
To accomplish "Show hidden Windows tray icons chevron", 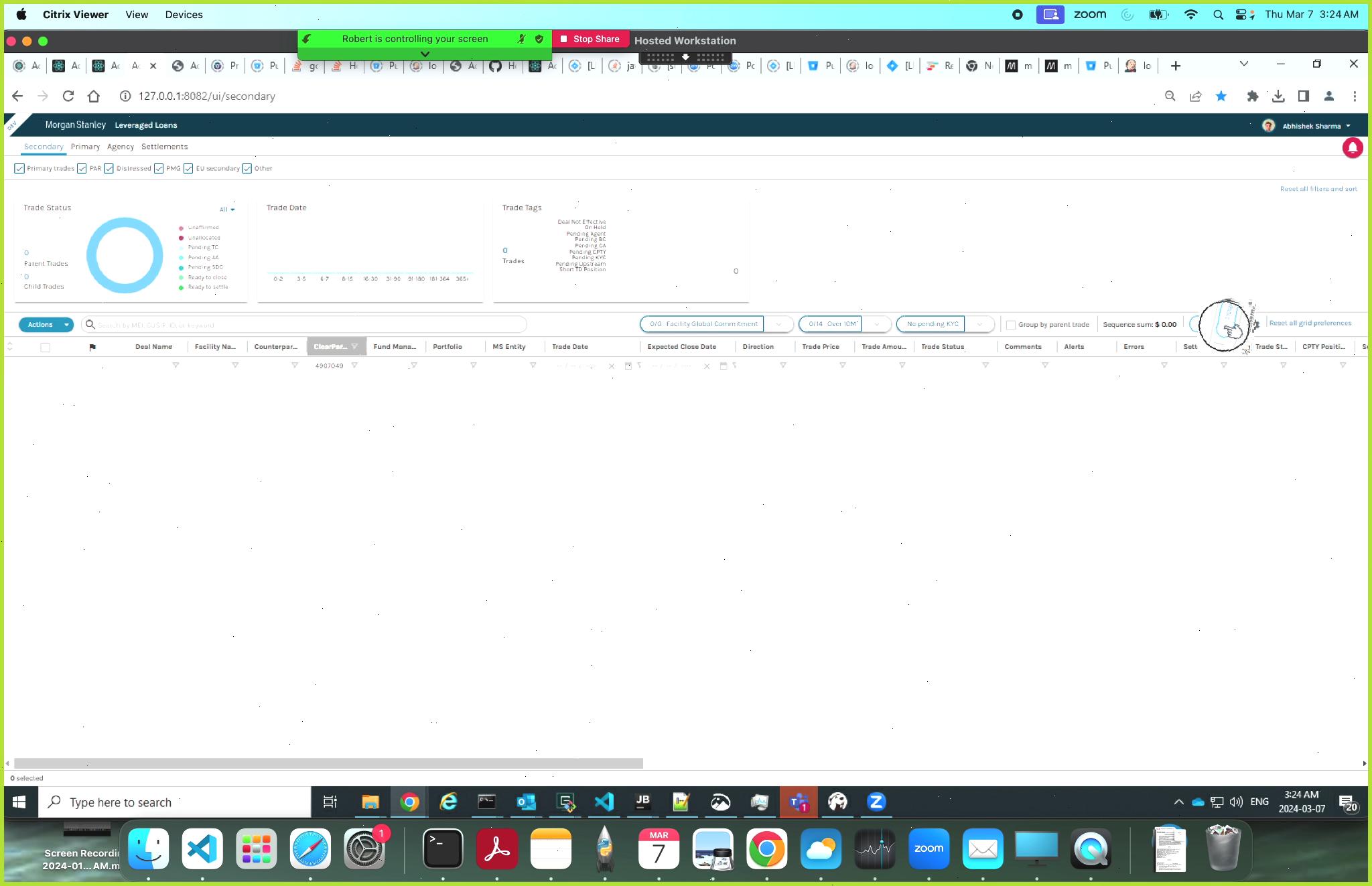I will [x=1178, y=802].
